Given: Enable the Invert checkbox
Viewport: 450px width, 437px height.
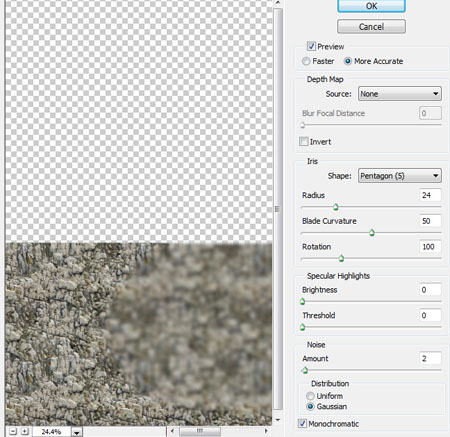Looking at the screenshot, I should click(x=303, y=141).
